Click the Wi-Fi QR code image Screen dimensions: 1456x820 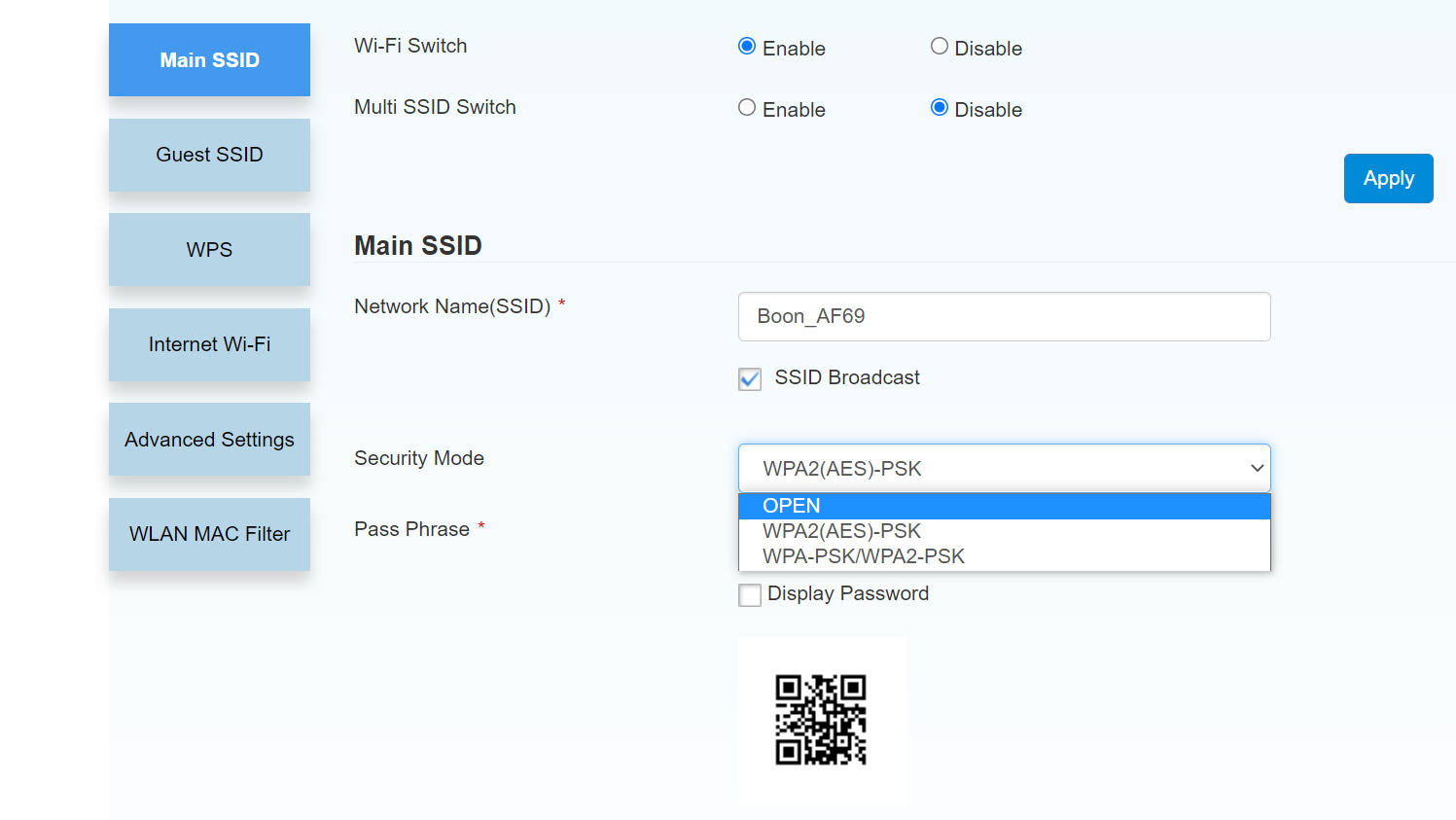point(821,720)
